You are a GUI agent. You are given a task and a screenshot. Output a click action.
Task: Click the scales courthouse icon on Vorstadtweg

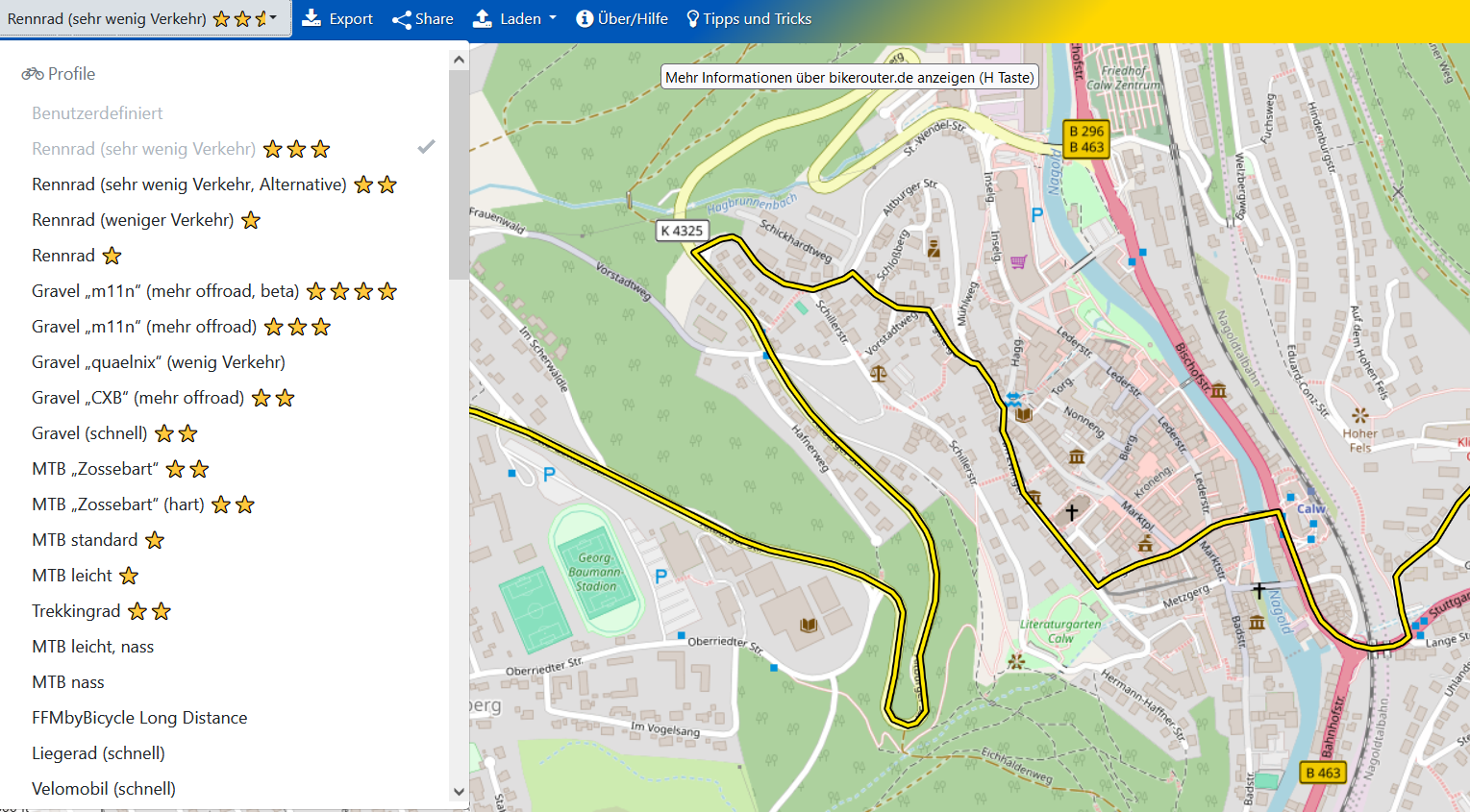[x=878, y=373]
